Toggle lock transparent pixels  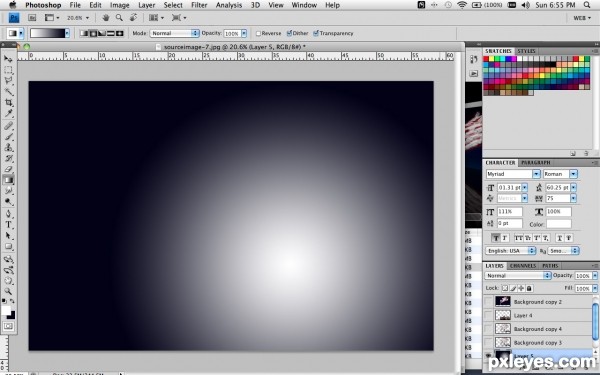(505, 288)
